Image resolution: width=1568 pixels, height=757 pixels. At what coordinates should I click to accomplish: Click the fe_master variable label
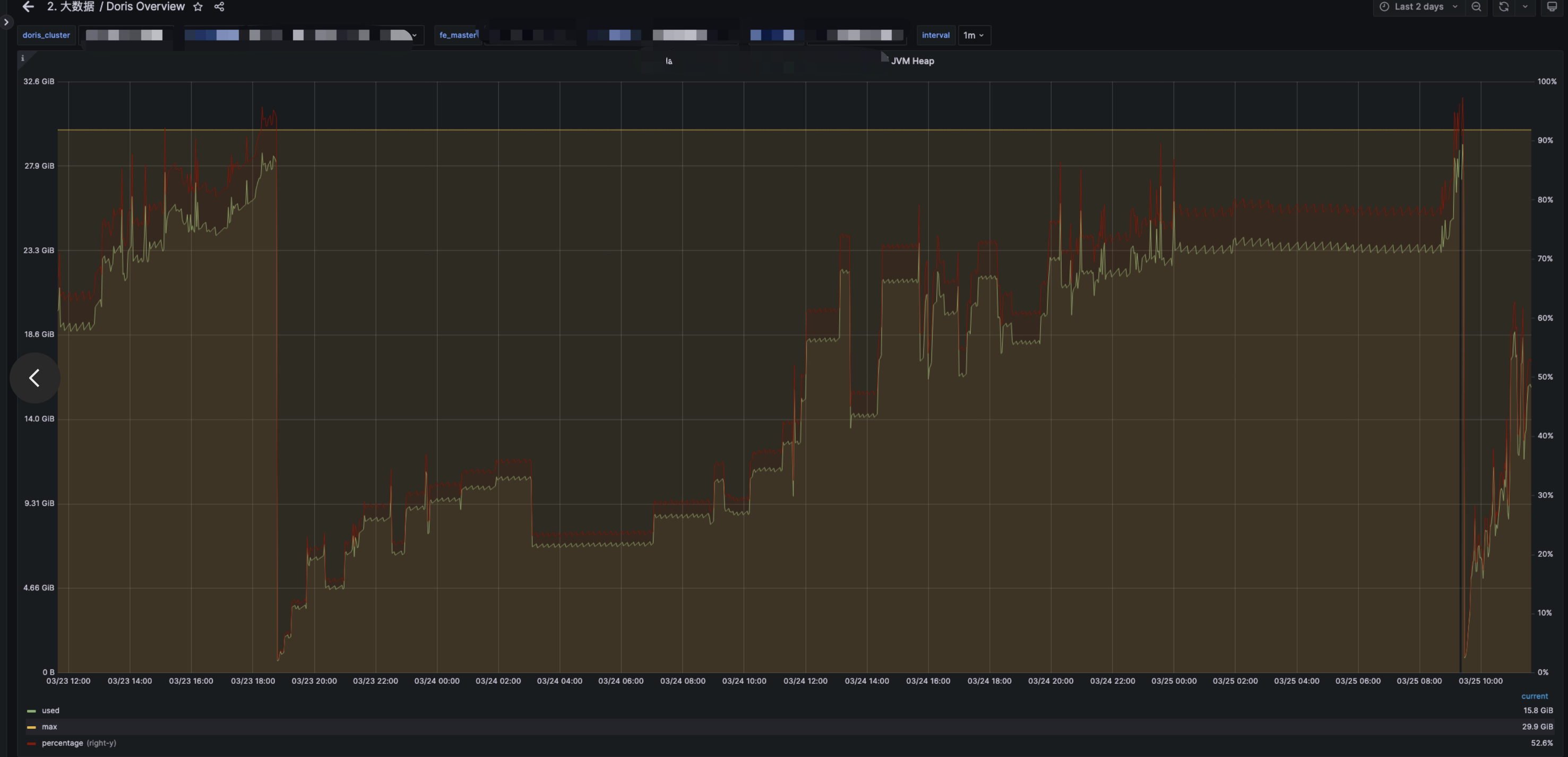coord(458,35)
